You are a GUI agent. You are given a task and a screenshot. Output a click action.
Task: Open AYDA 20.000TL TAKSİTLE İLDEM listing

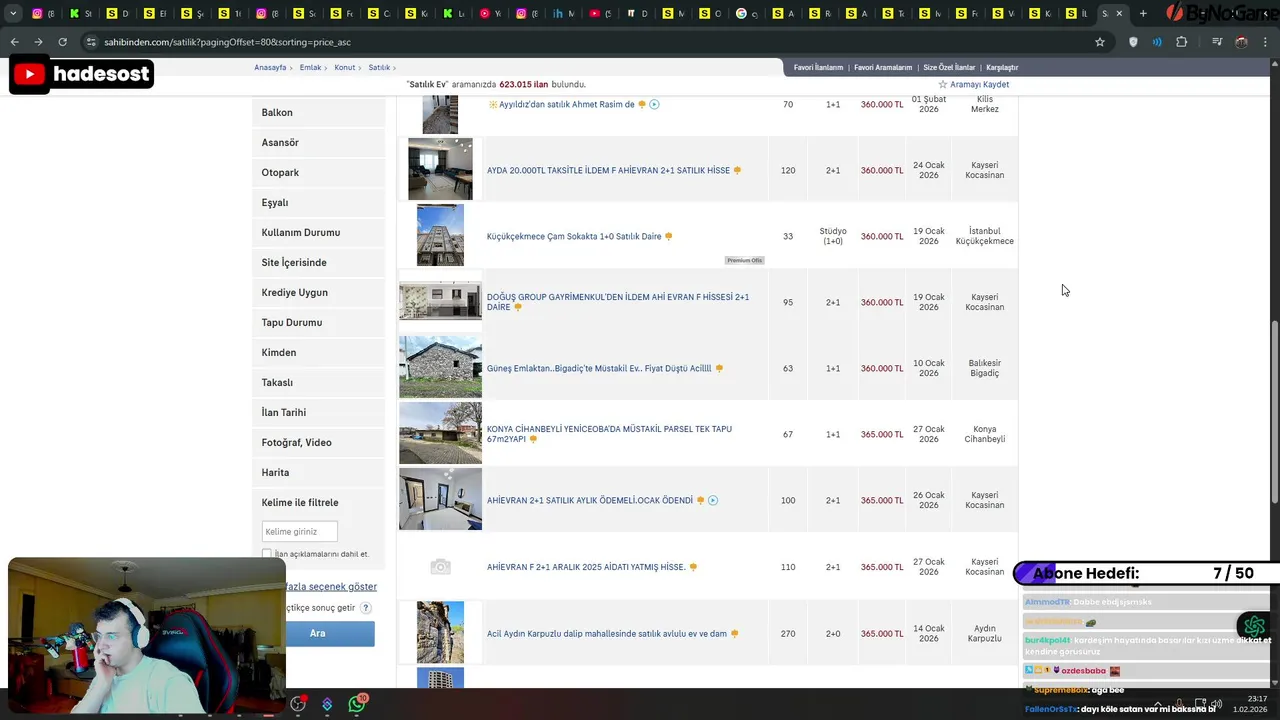point(608,171)
